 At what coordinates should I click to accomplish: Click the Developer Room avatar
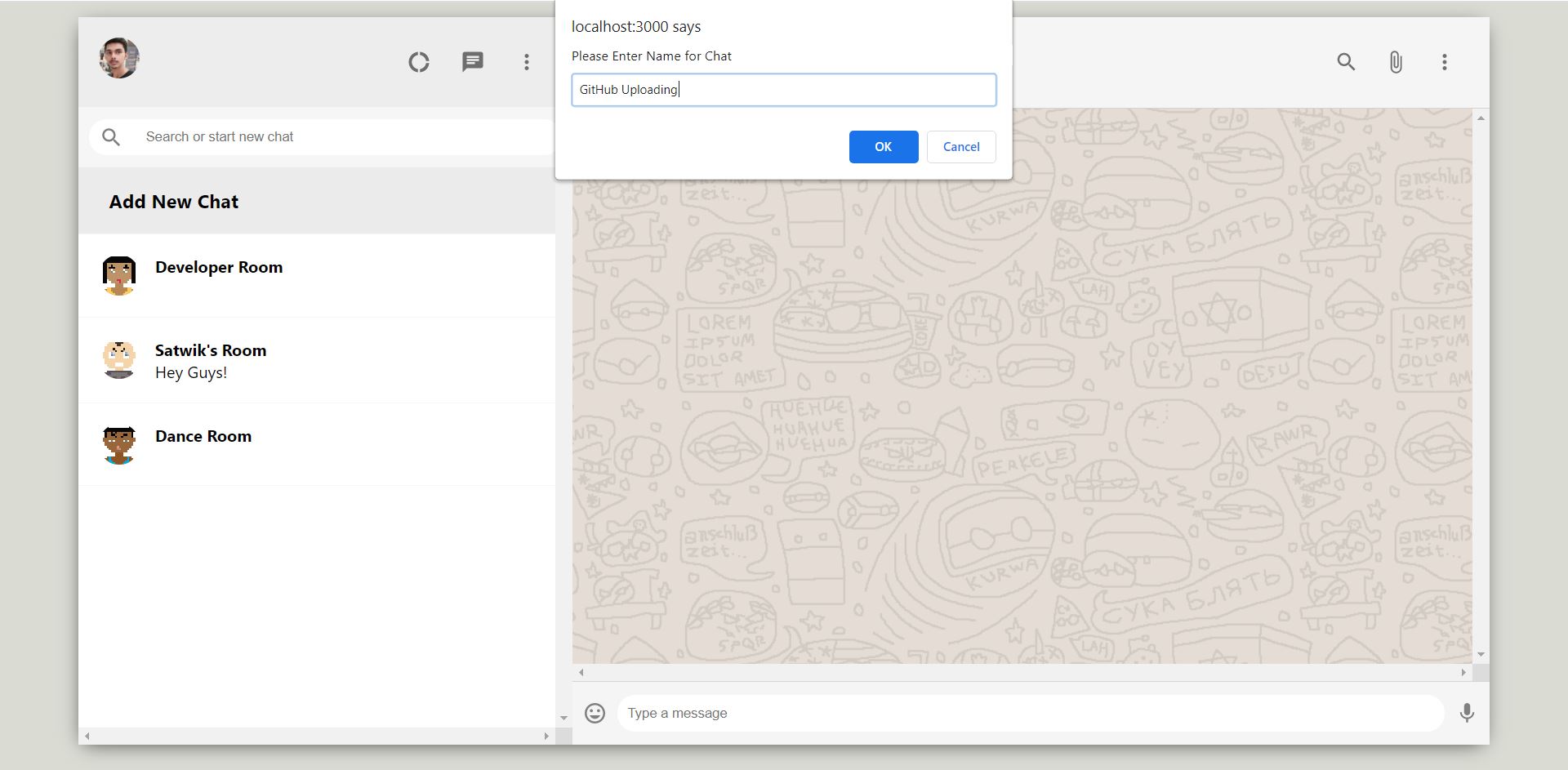point(119,275)
